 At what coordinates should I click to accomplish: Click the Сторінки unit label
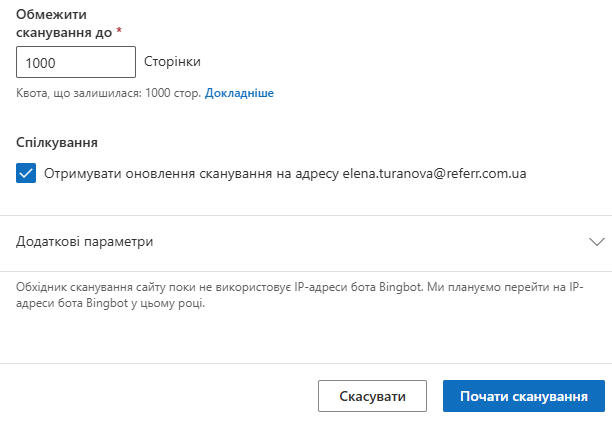(x=173, y=62)
